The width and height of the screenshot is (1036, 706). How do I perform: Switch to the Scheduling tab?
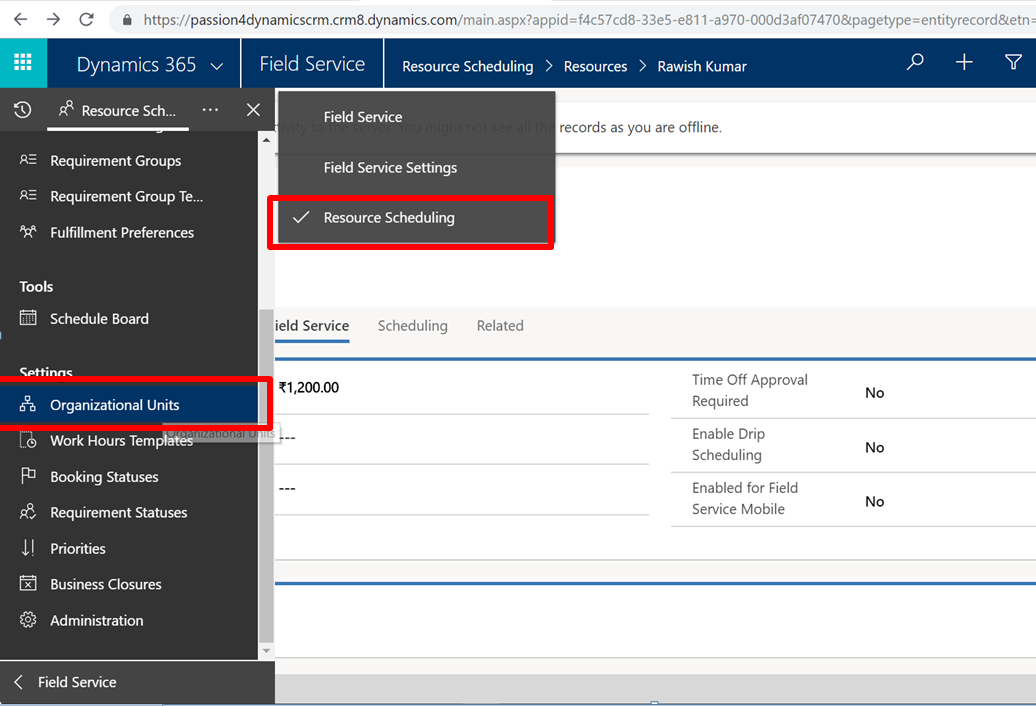click(x=412, y=326)
